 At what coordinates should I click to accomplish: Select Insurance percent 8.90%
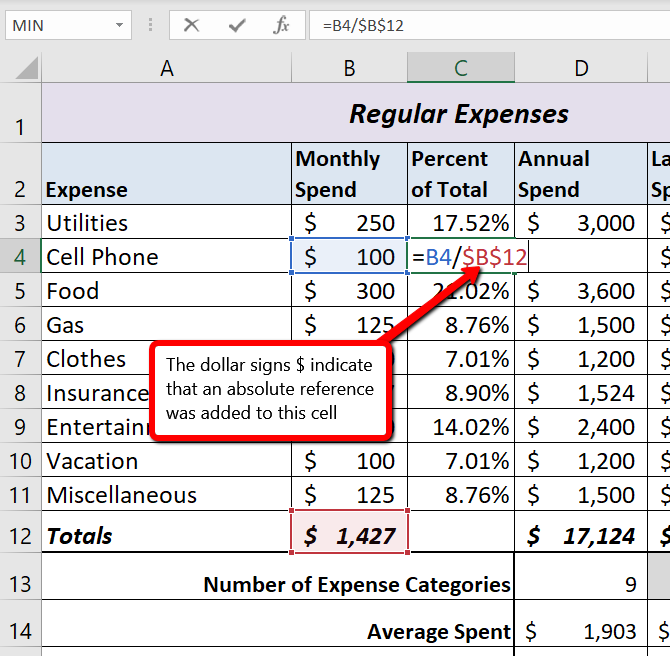click(x=461, y=391)
